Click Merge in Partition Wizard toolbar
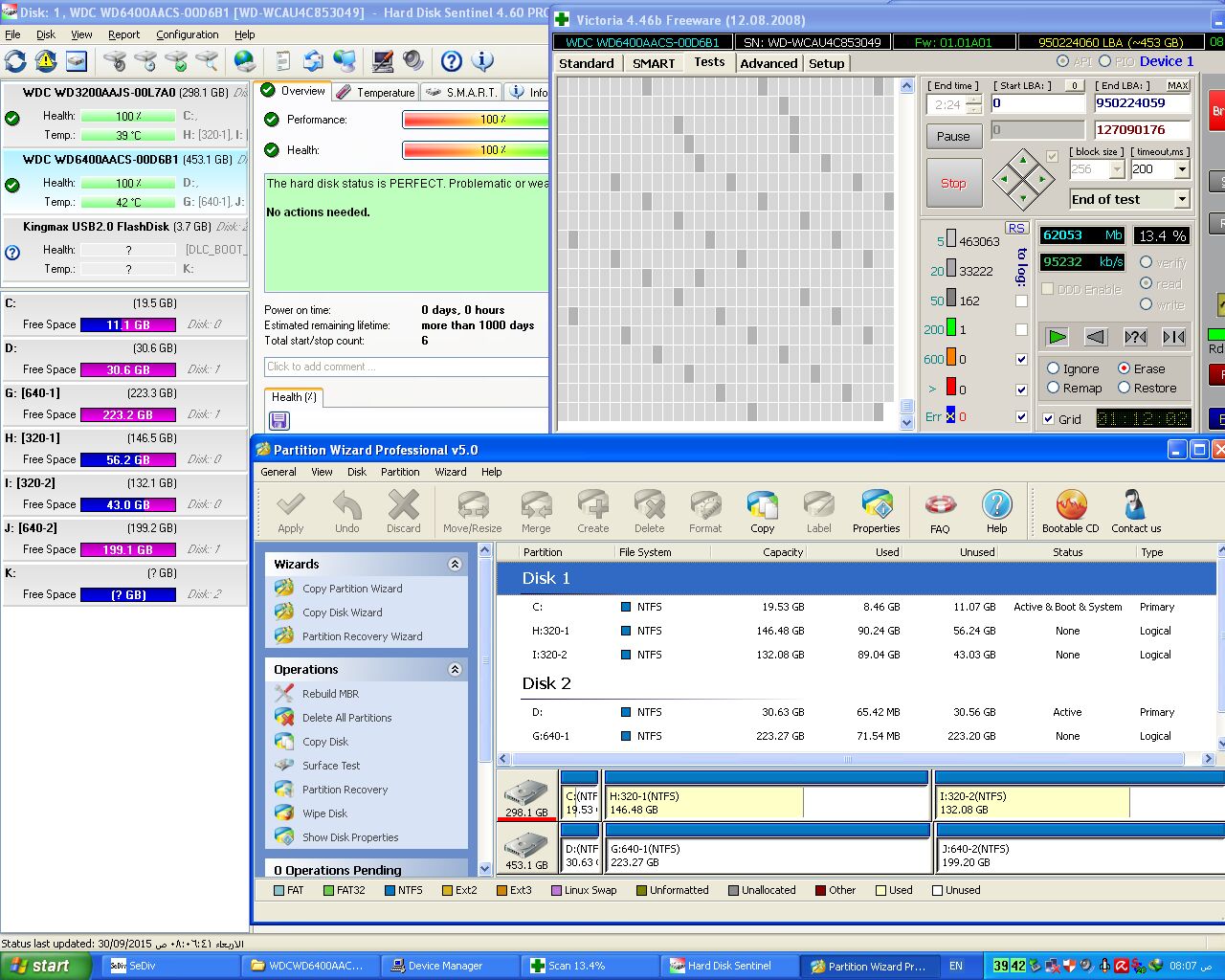 tap(536, 512)
